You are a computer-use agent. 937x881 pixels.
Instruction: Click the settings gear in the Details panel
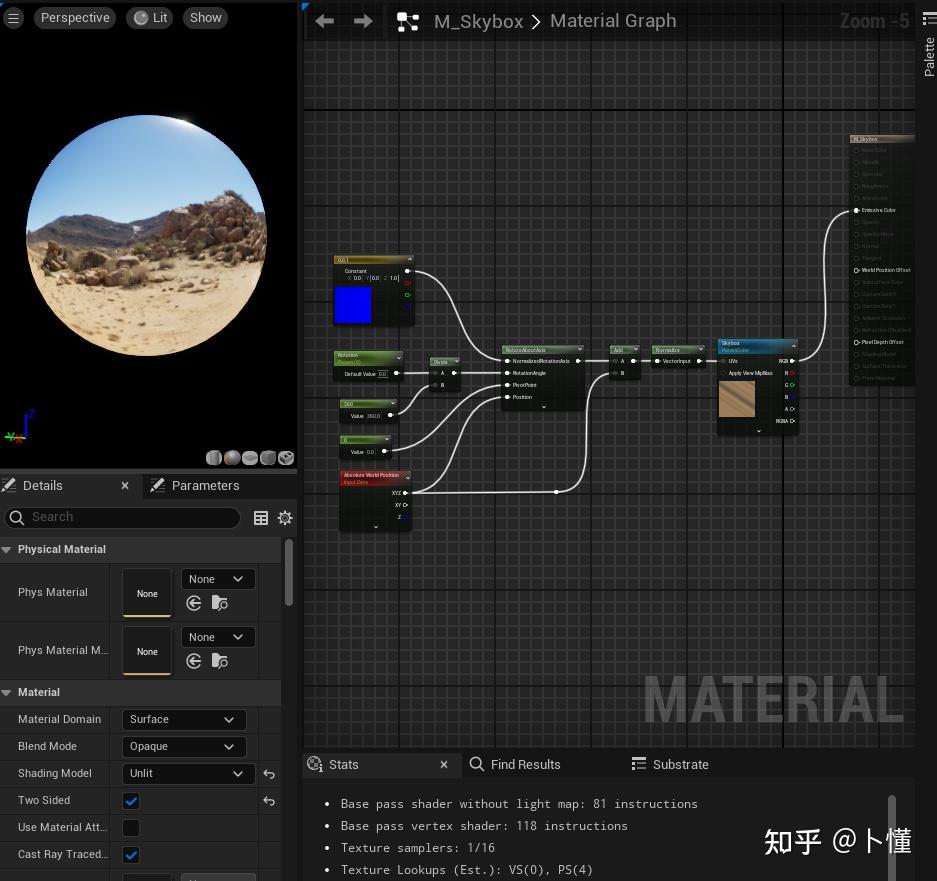tap(285, 517)
